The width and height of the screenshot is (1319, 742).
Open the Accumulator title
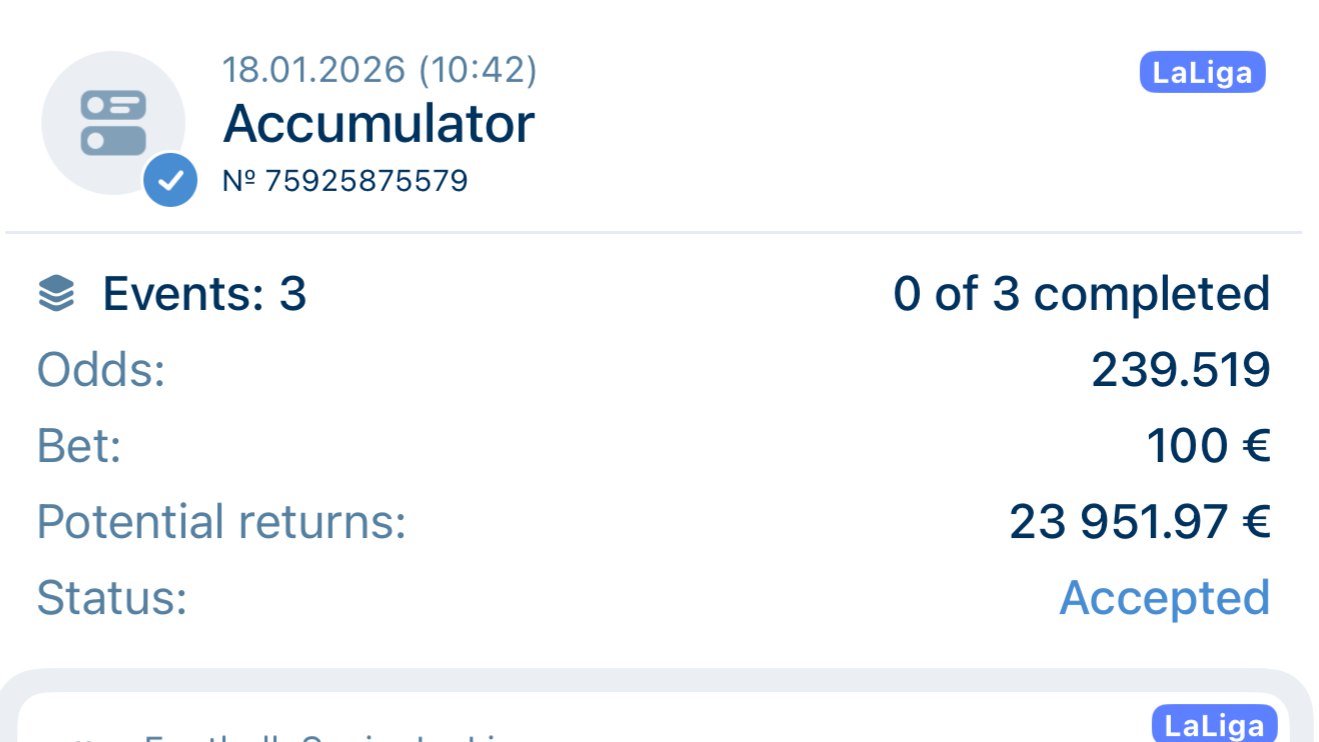379,124
